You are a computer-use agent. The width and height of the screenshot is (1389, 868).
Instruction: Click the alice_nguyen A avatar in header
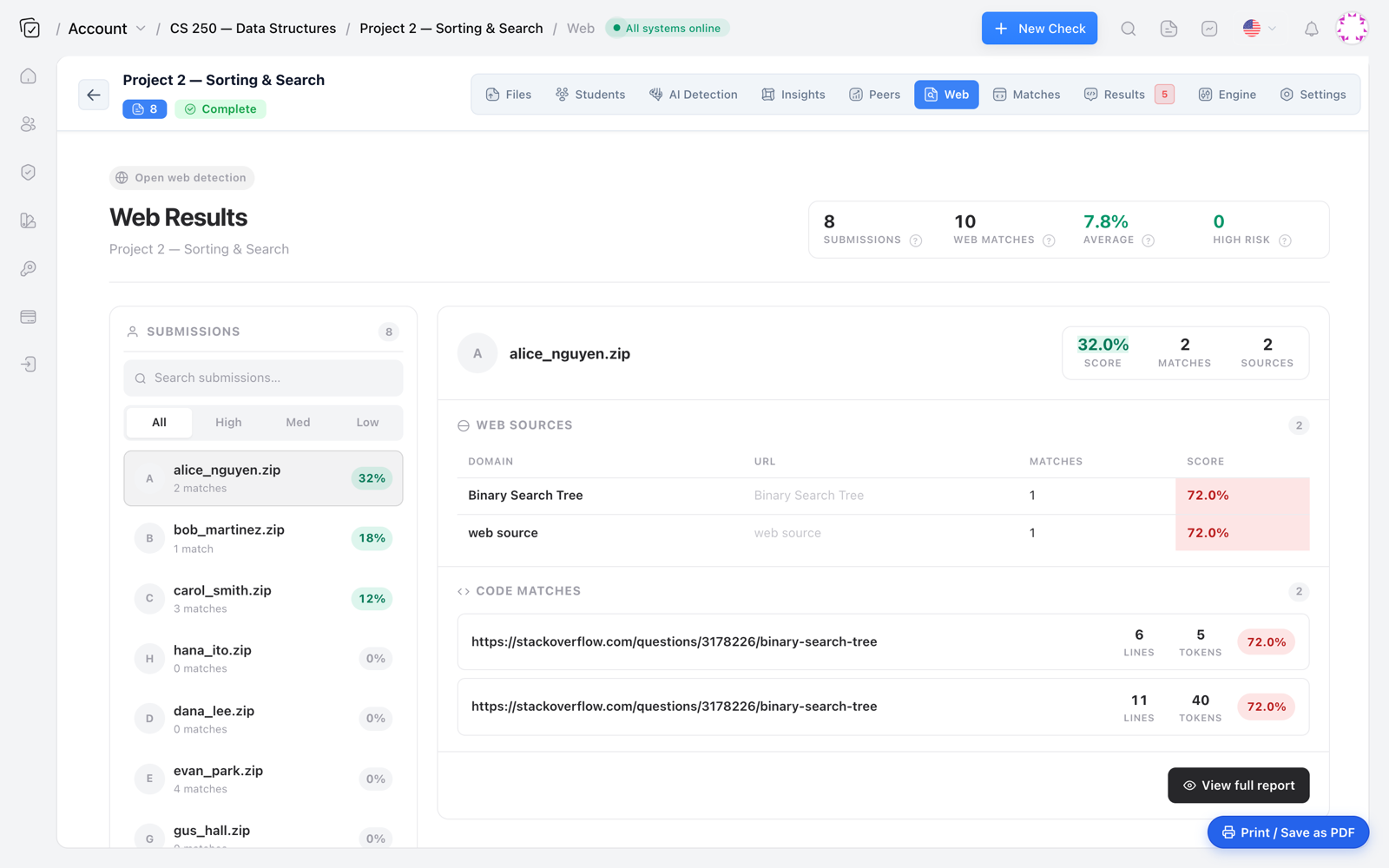(477, 353)
